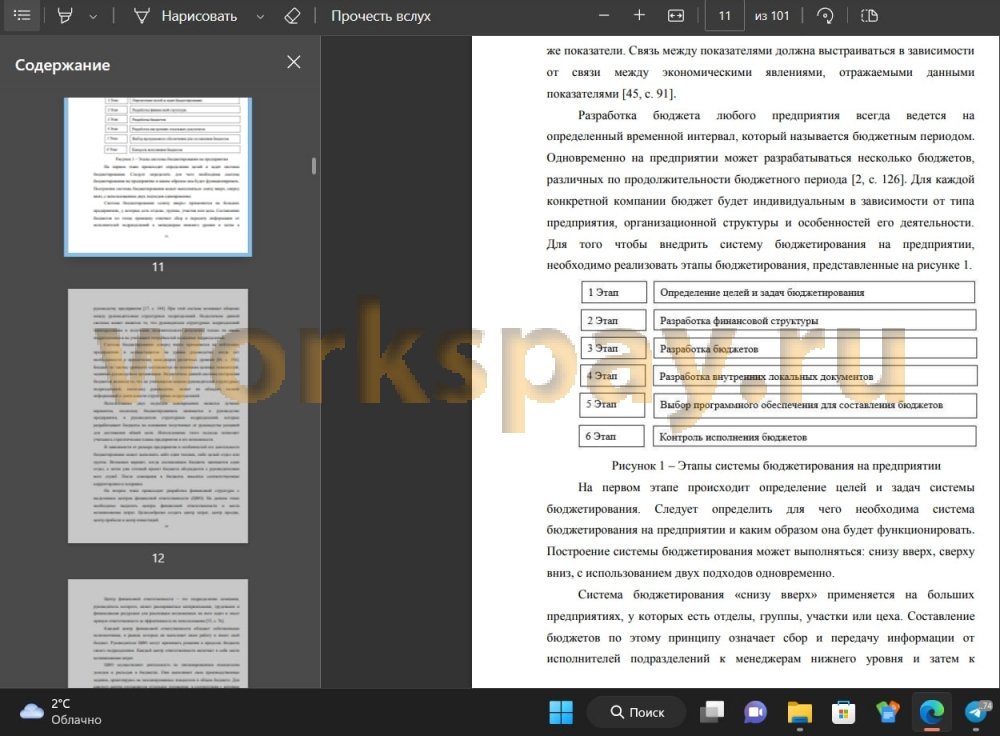Open highlighter color options dropdown

pos(93,17)
